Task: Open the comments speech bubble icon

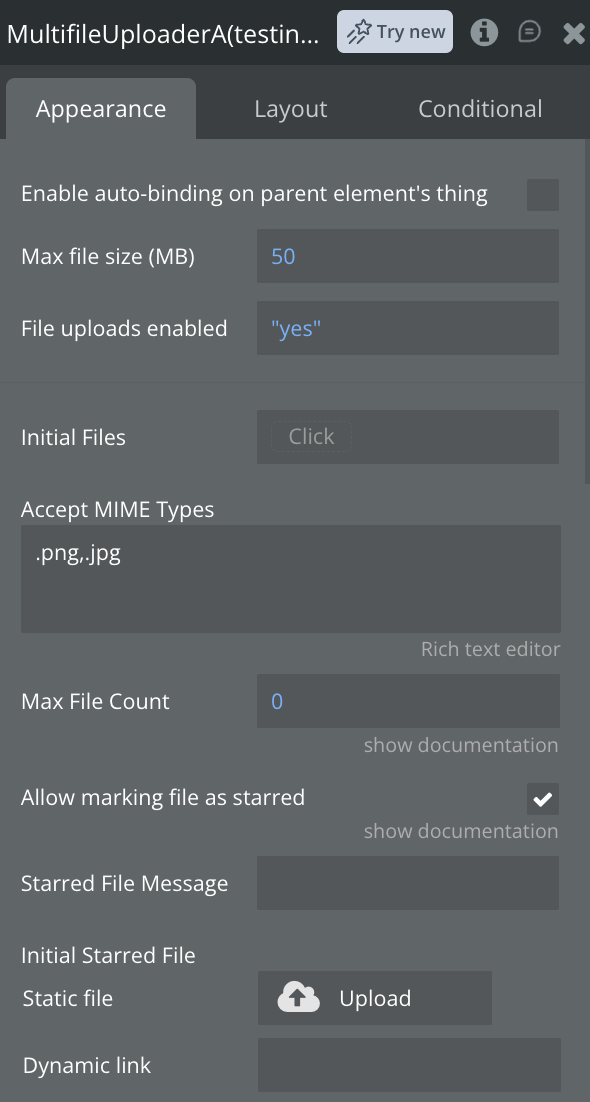Action: coord(529,32)
